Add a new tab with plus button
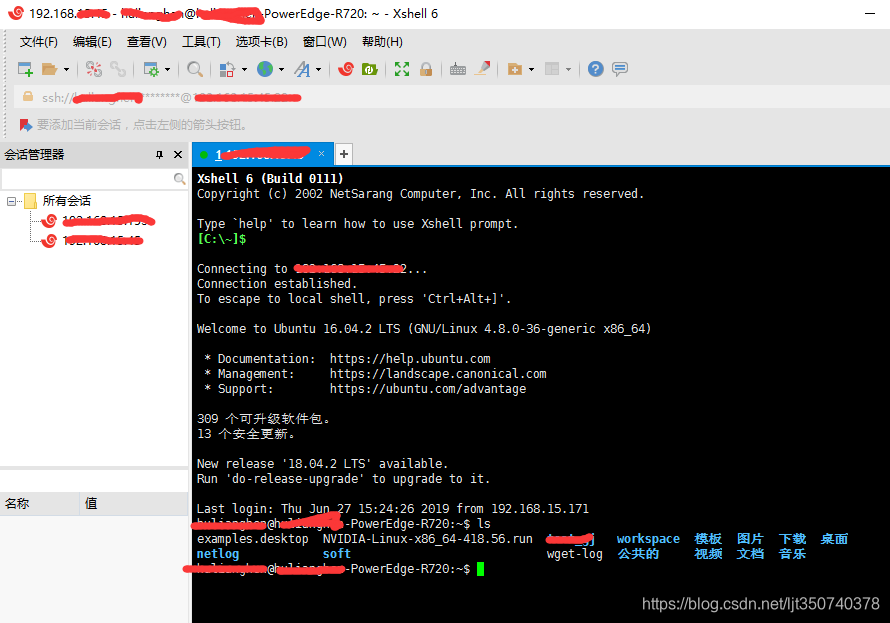 pos(344,154)
